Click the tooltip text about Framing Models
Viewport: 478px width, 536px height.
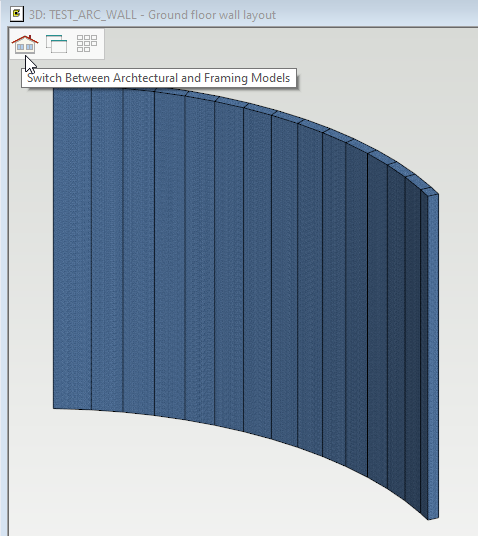(158, 78)
